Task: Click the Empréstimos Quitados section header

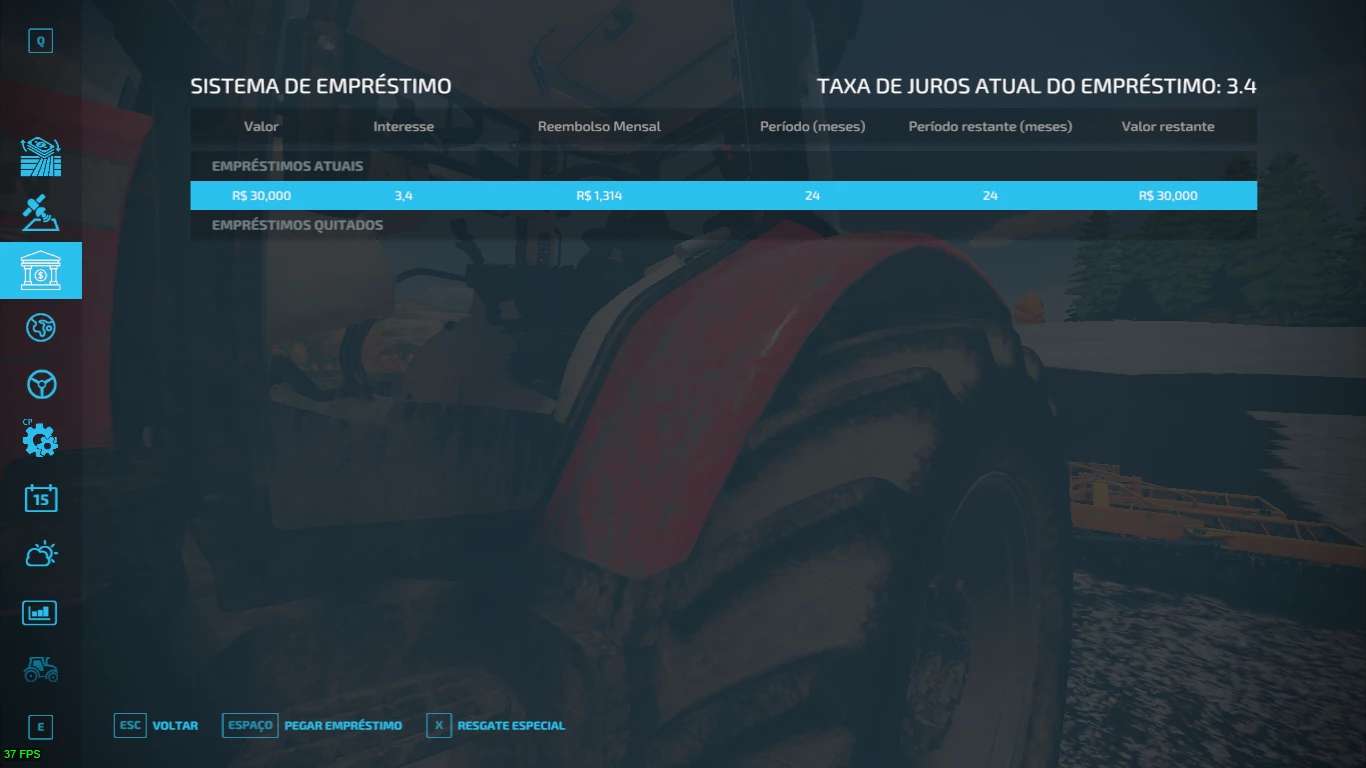Action: coord(297,225)
